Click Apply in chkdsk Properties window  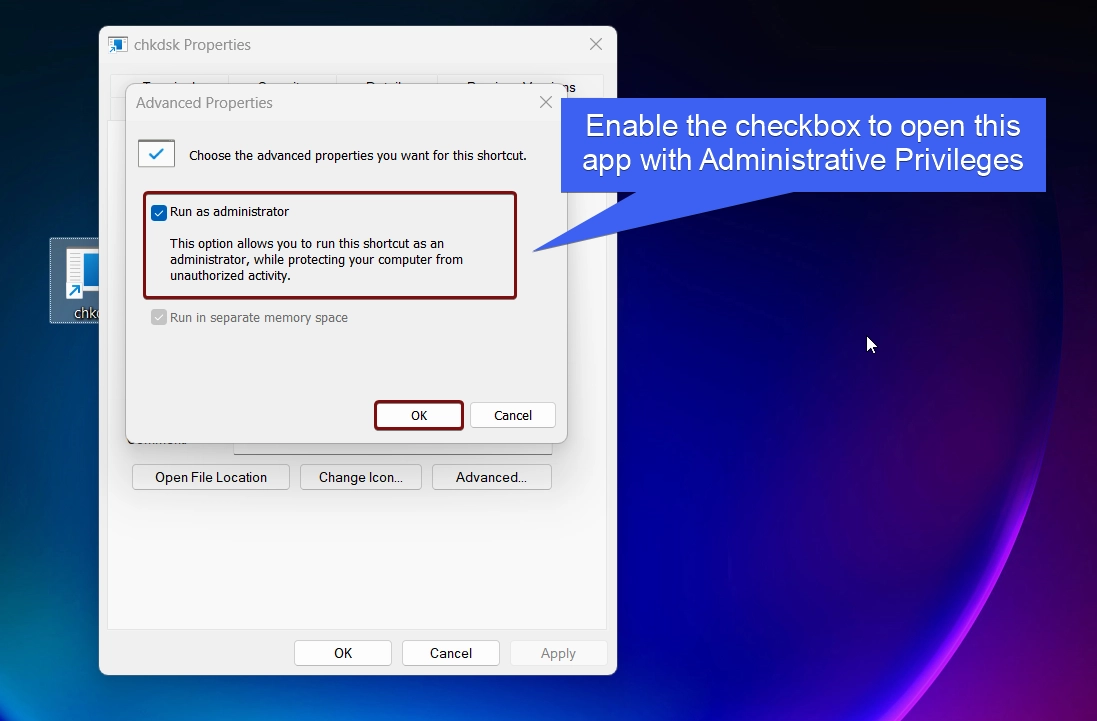558,653
